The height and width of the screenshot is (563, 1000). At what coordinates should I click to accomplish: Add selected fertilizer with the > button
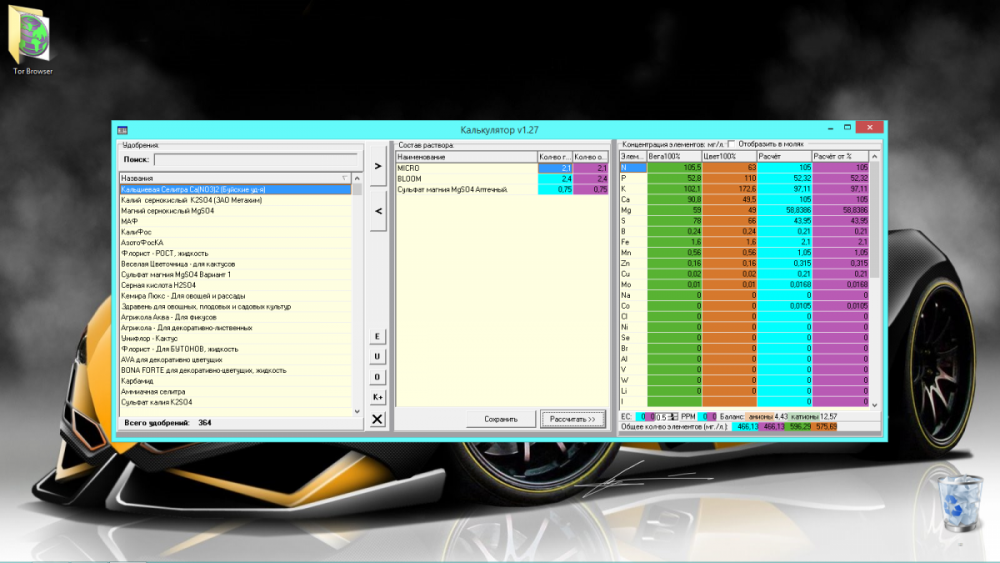[378, 166]
